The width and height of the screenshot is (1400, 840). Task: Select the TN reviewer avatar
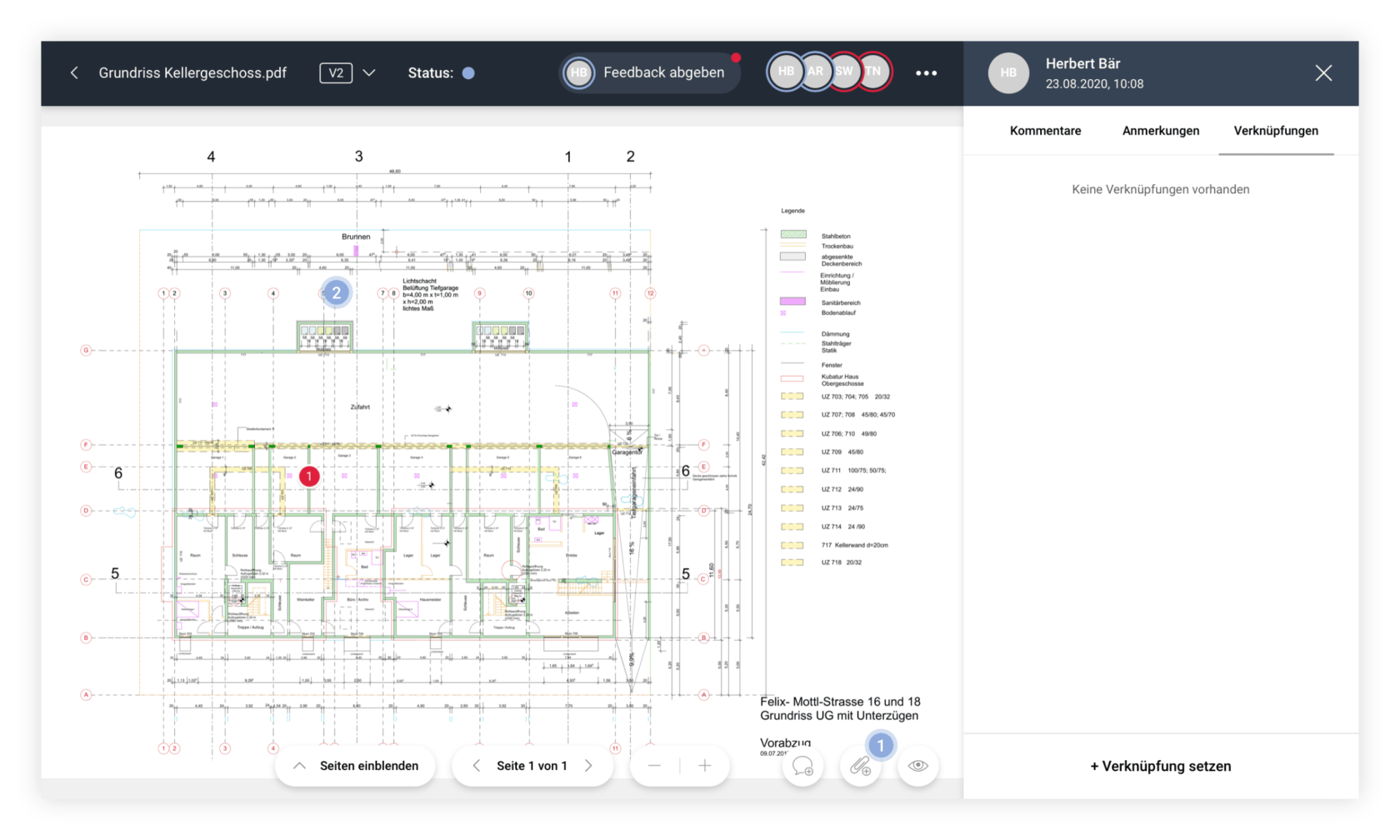point(874,72)
